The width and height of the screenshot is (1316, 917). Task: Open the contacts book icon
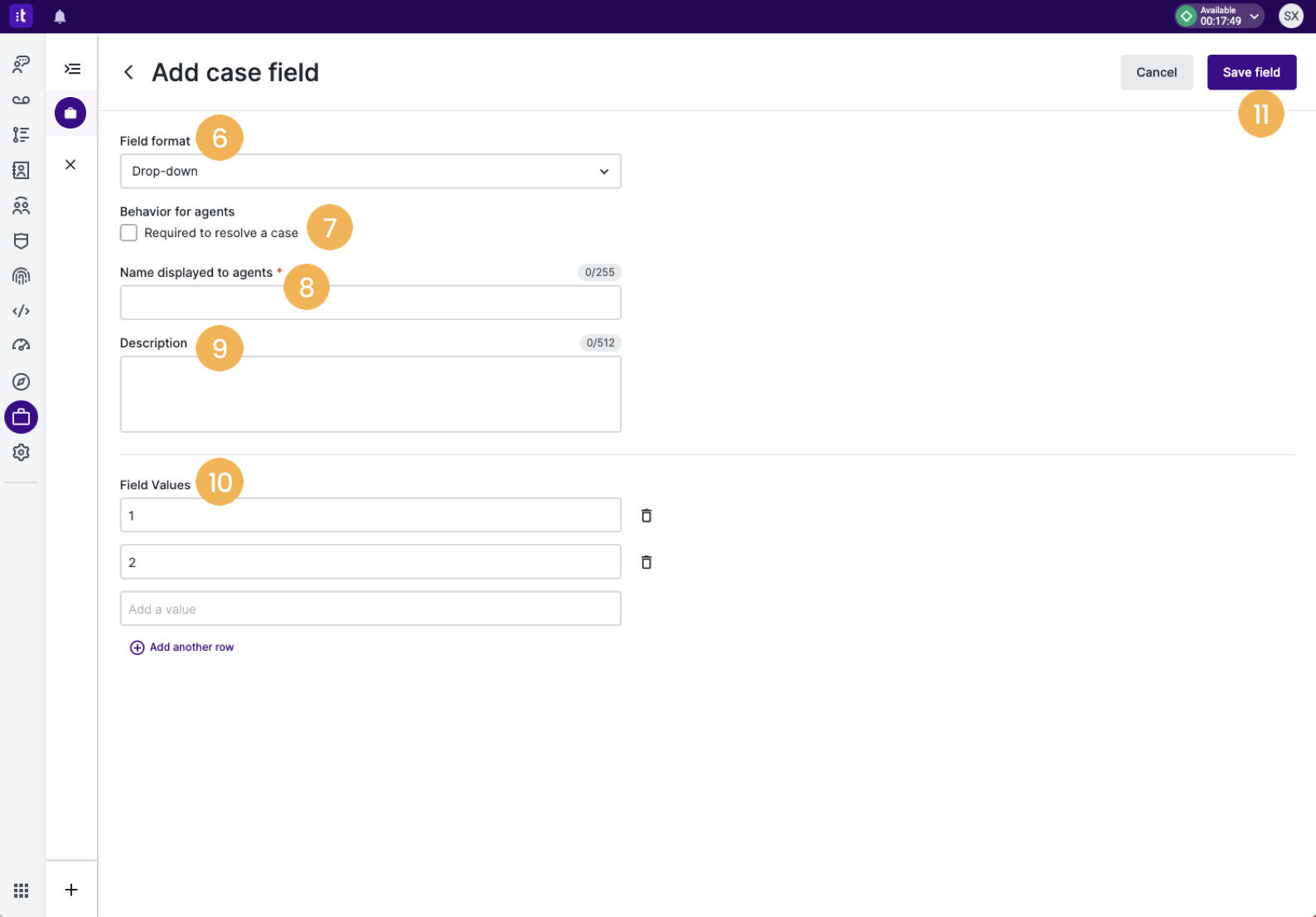(x=22, y=170)
